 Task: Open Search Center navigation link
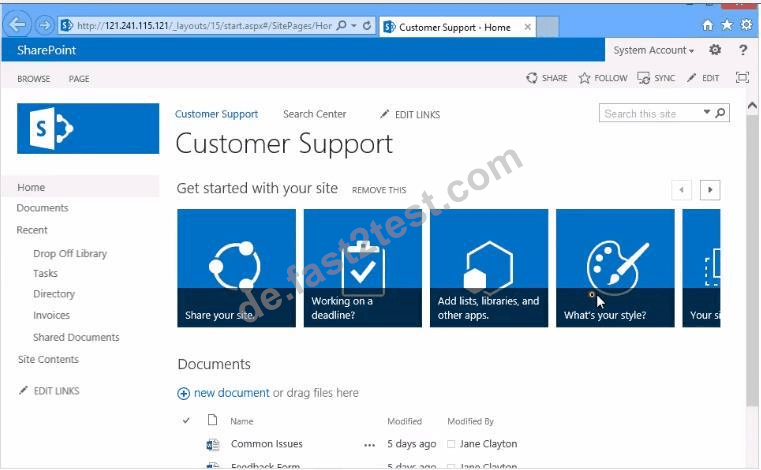pyautogui.click(x=314, y=114)
